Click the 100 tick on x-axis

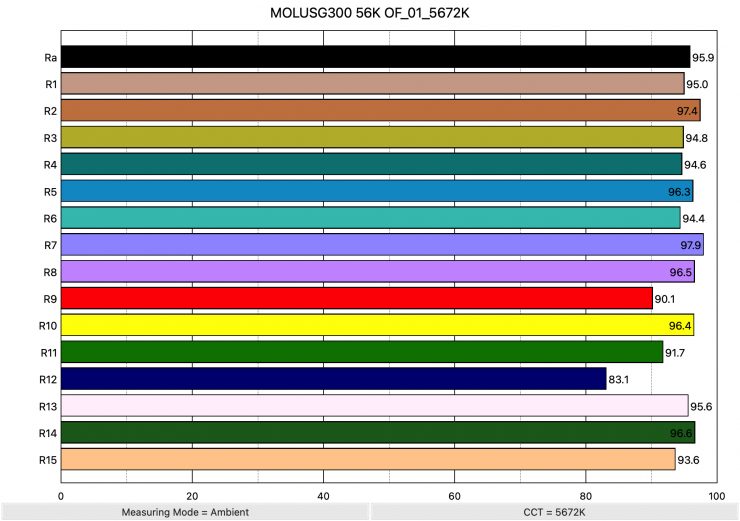click(x=716, y=494)
